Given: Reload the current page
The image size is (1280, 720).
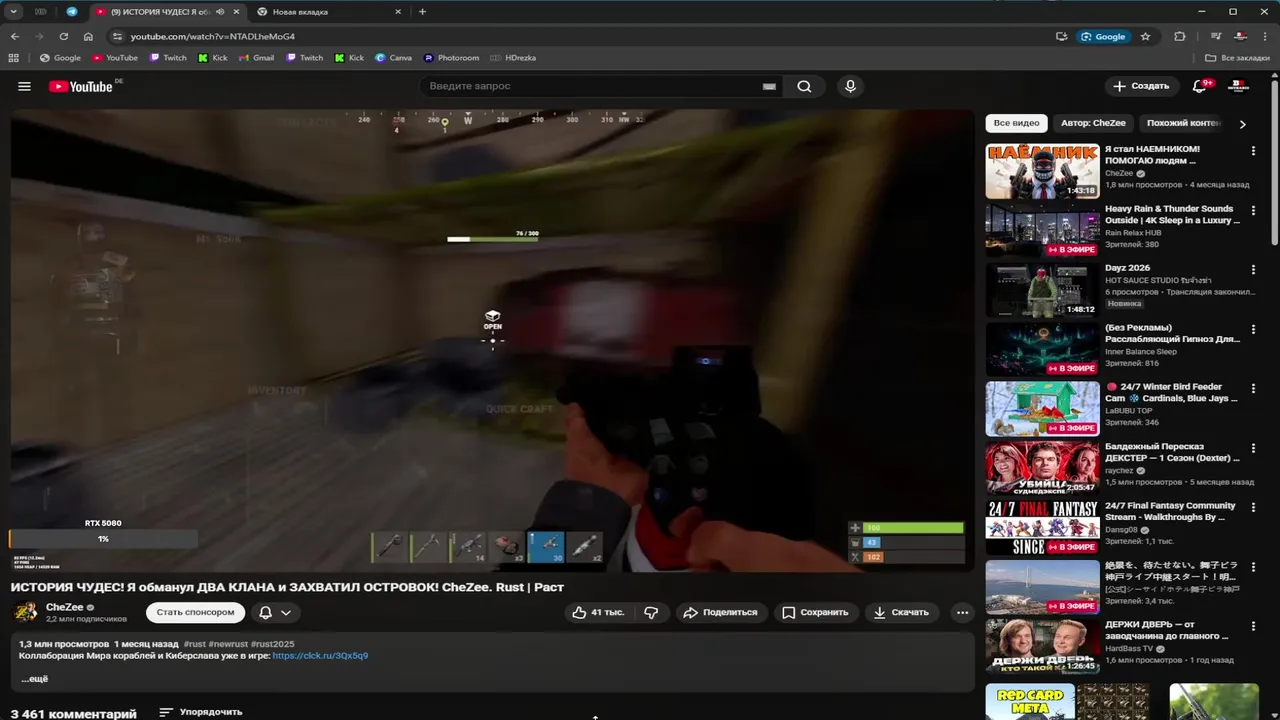Looking at the screenshot, I should 64,36.
